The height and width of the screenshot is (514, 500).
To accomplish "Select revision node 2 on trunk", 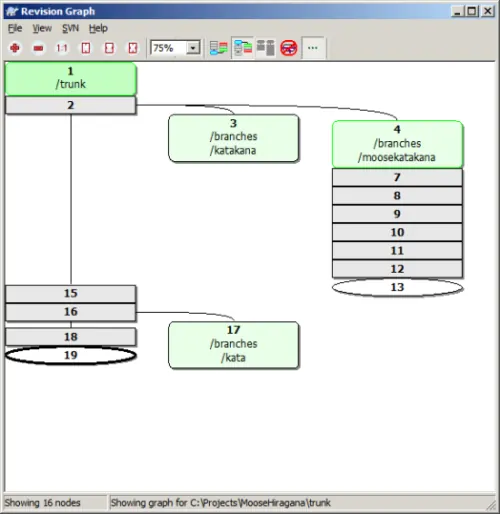I will [71, 105].
